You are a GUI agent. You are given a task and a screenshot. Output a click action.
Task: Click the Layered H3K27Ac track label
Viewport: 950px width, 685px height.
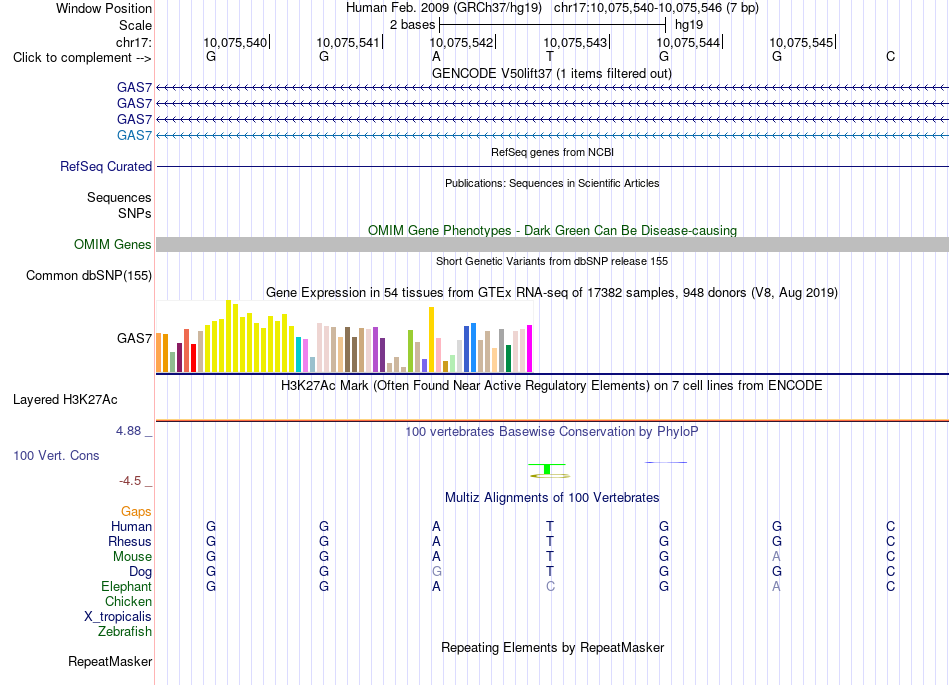65,400
